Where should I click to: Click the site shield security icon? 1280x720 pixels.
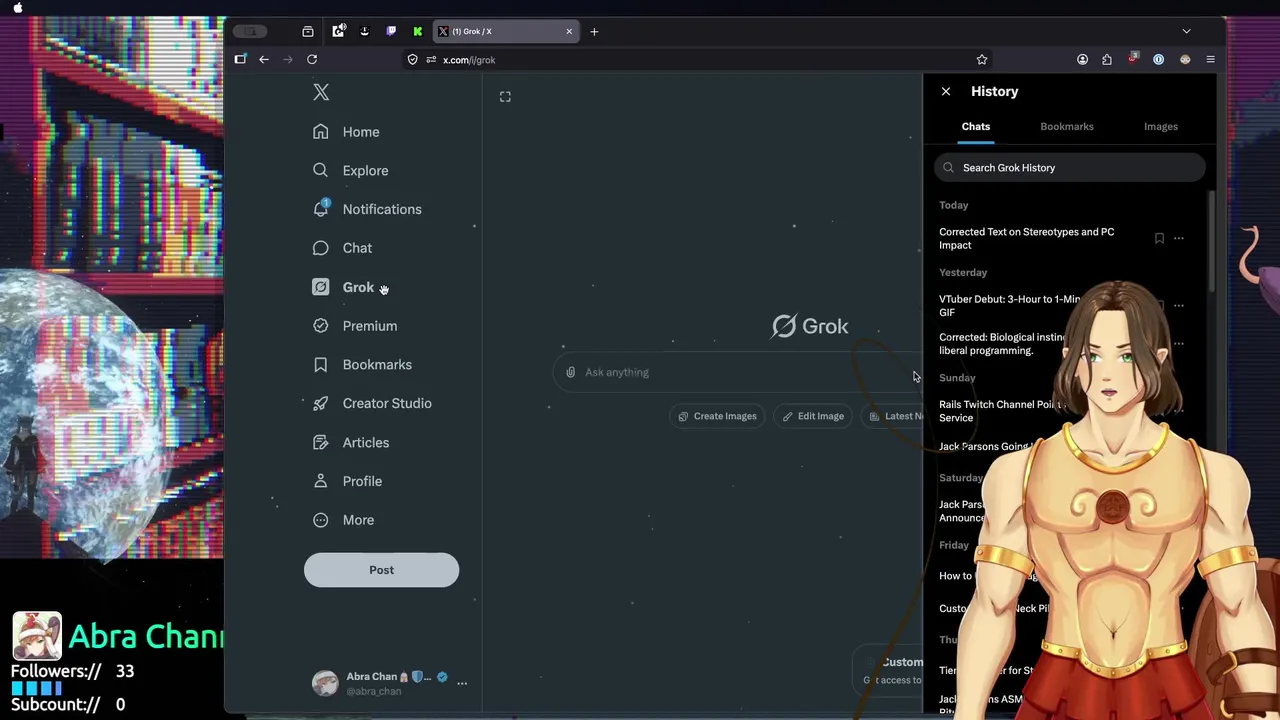click(x=412, y=60)
